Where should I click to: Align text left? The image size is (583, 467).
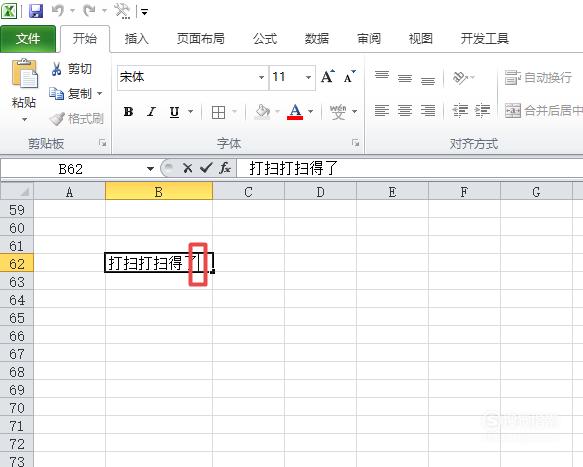[382, 110]
